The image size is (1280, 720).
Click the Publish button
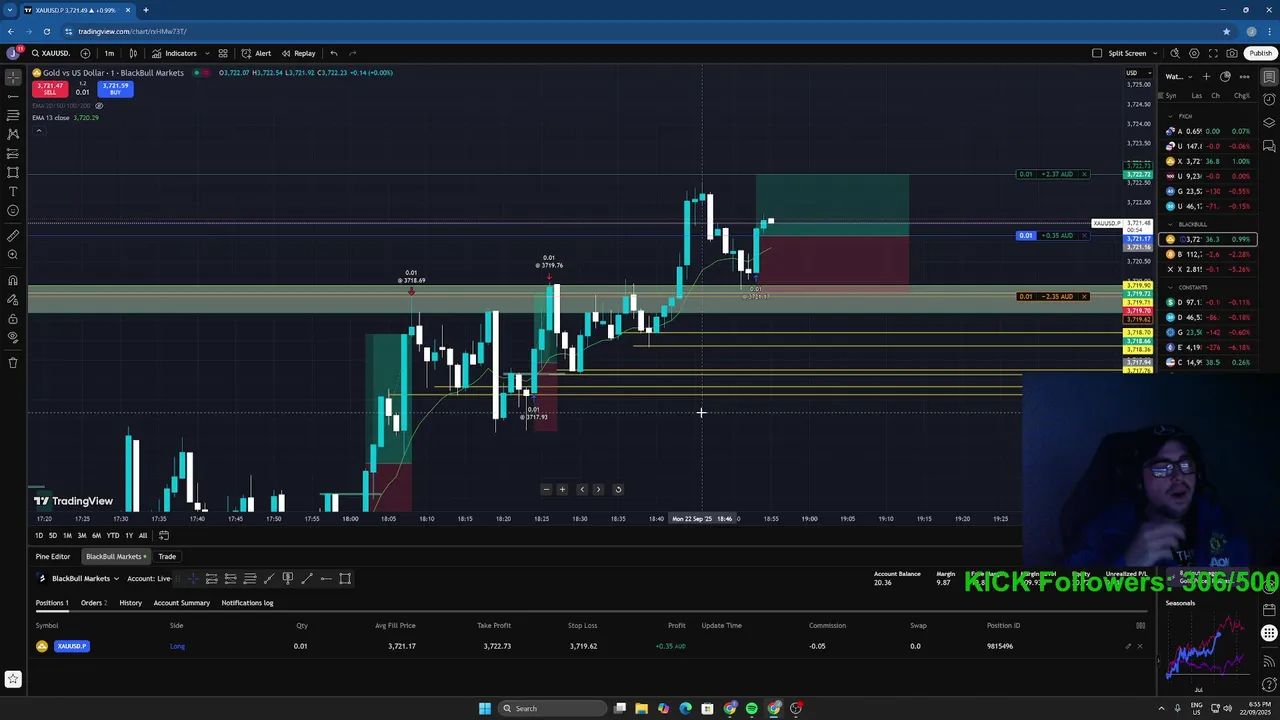(1260, 53)
